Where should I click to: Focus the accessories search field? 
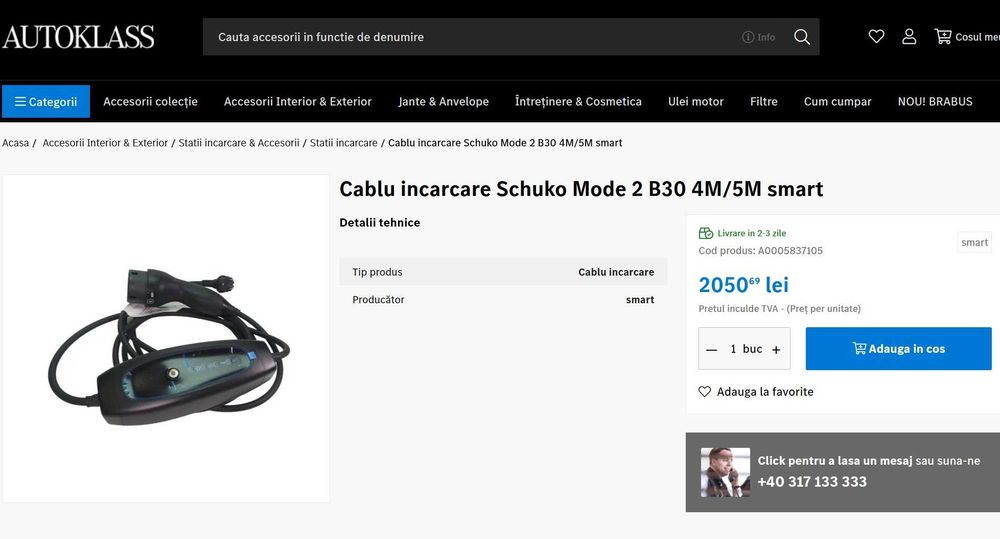pos(470,37)
